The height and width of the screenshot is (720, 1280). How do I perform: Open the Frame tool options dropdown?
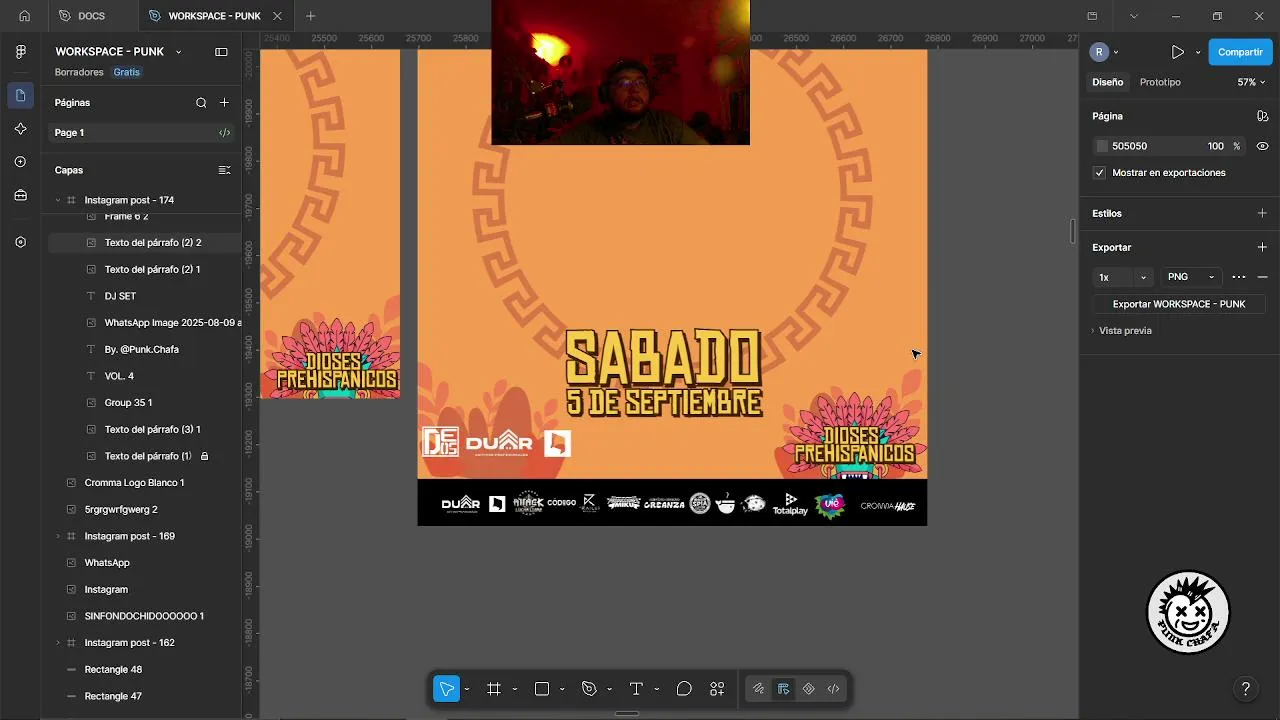[514, 689]
